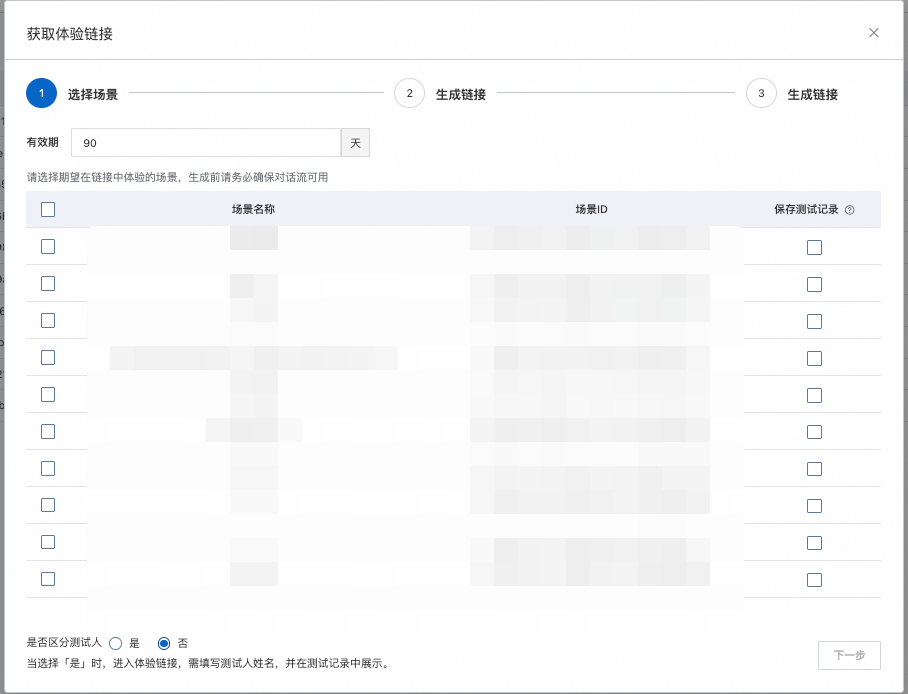This screenshot has width=908, height=694.
Task: Check the third row's scene selection checkbox
Action: click(48, 320)
